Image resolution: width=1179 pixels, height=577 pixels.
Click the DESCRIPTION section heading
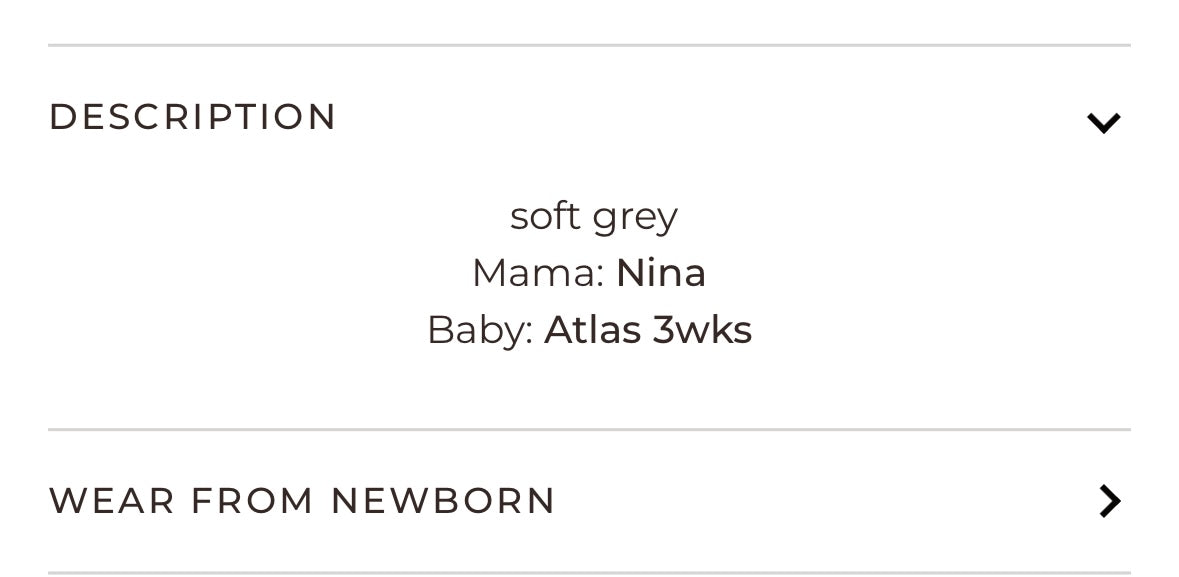tap(192, 117)
